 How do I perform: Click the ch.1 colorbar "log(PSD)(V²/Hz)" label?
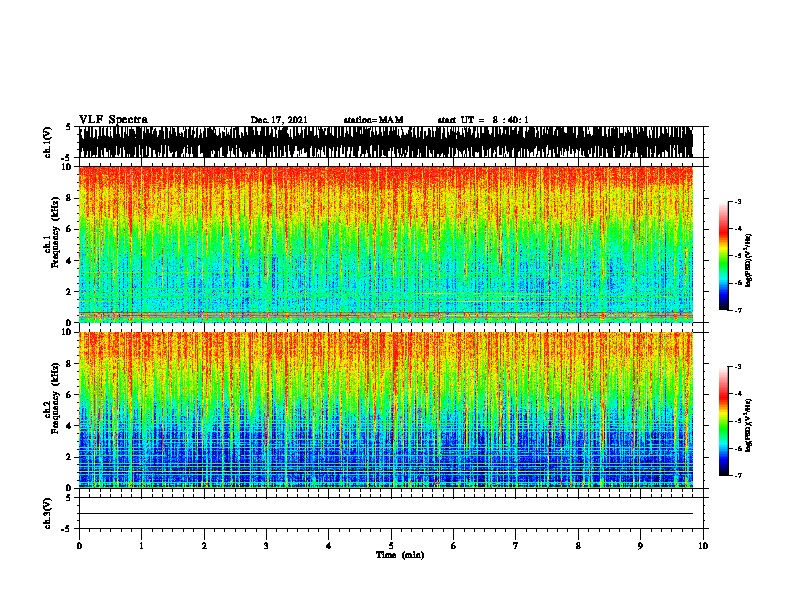click(x=748, y=260)
